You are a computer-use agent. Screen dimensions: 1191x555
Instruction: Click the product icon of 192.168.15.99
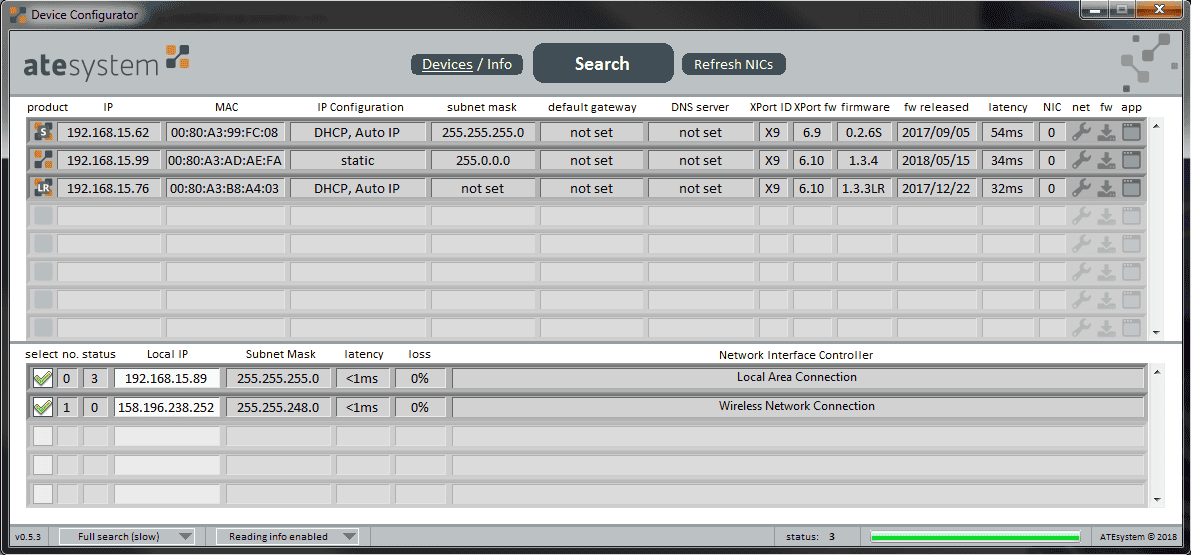click(x=43, y=160)
